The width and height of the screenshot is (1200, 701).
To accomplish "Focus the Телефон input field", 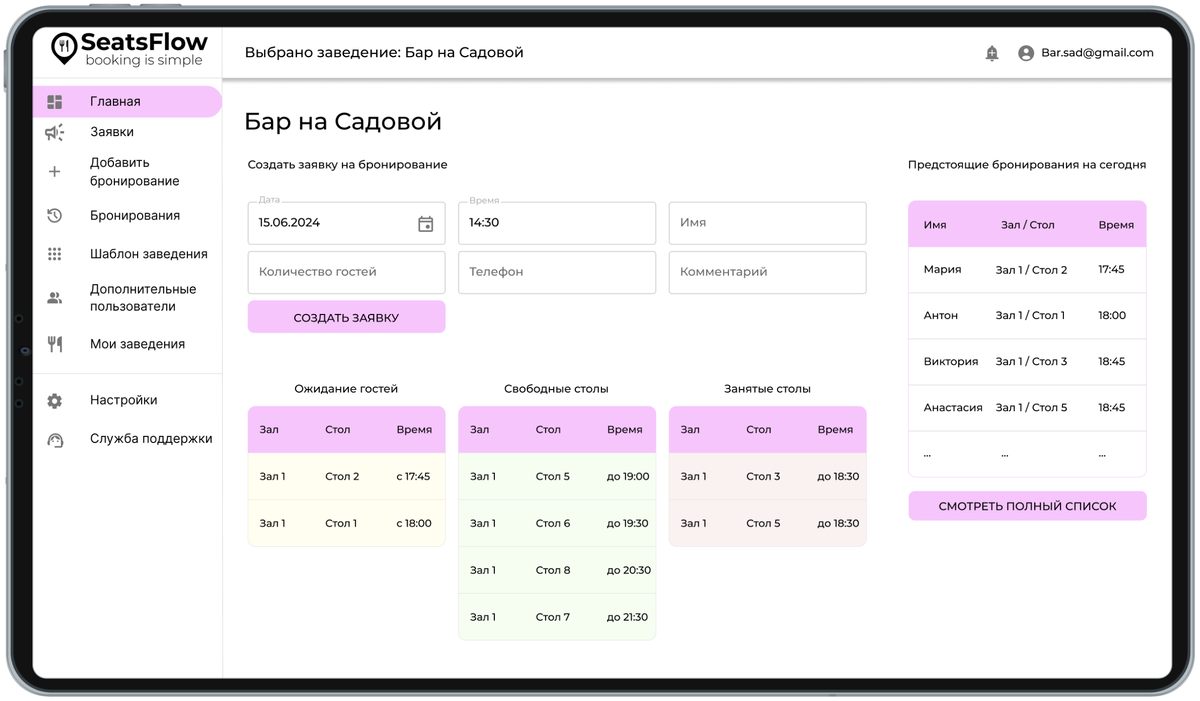I will click(557, 272).
